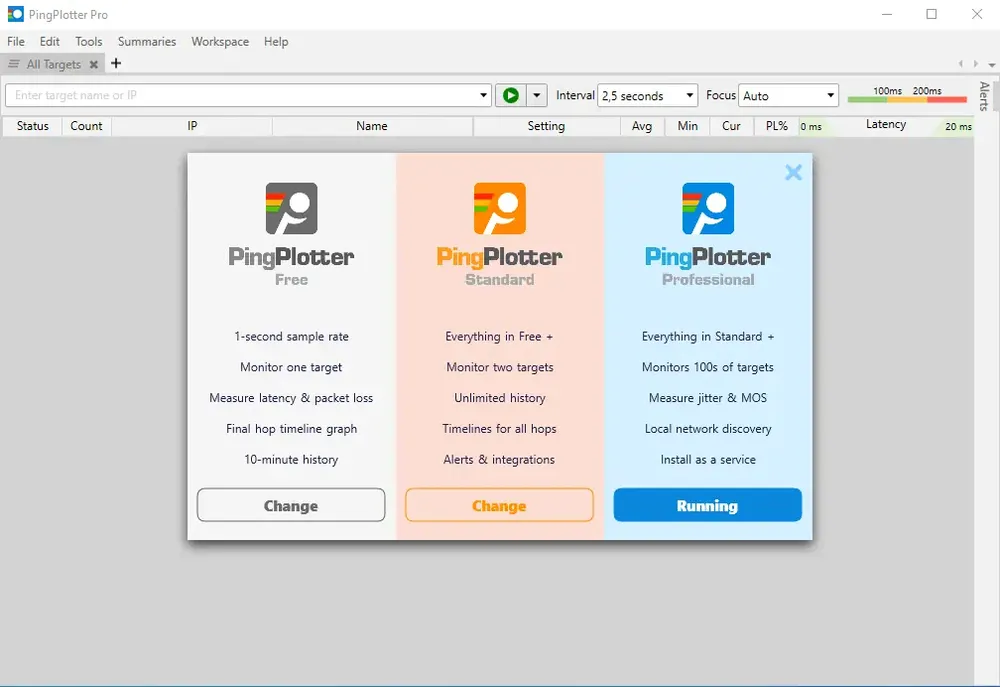The image size is (1000, 687).
Task: Select the All Targets tab
Action: point(54,64)
